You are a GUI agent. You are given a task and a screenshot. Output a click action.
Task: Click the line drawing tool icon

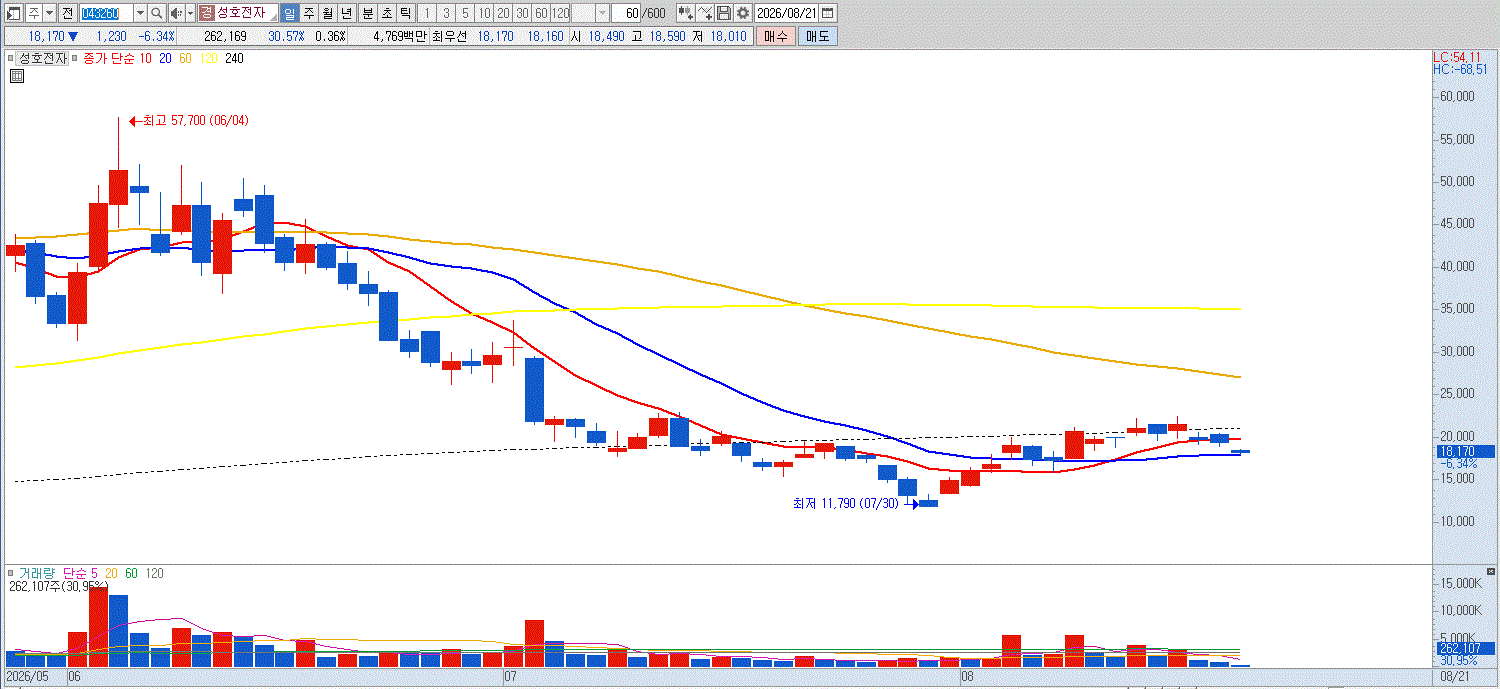coord(705,13)
